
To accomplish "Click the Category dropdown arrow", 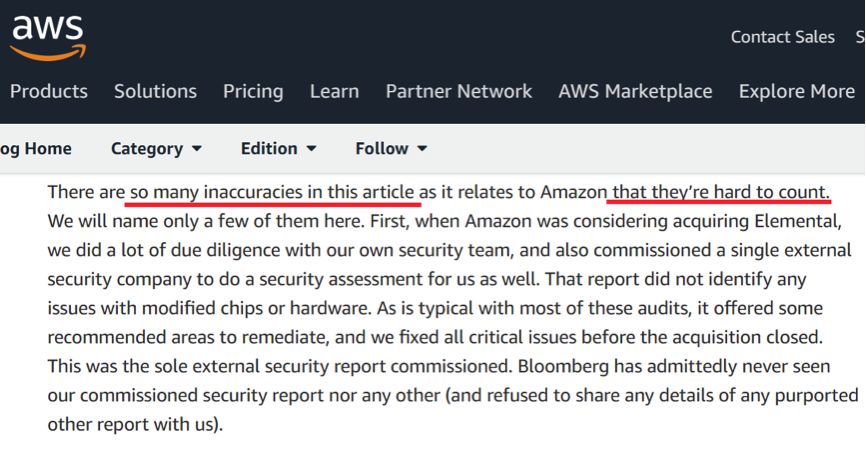I will pyautogui.click(x=196, y=149).
